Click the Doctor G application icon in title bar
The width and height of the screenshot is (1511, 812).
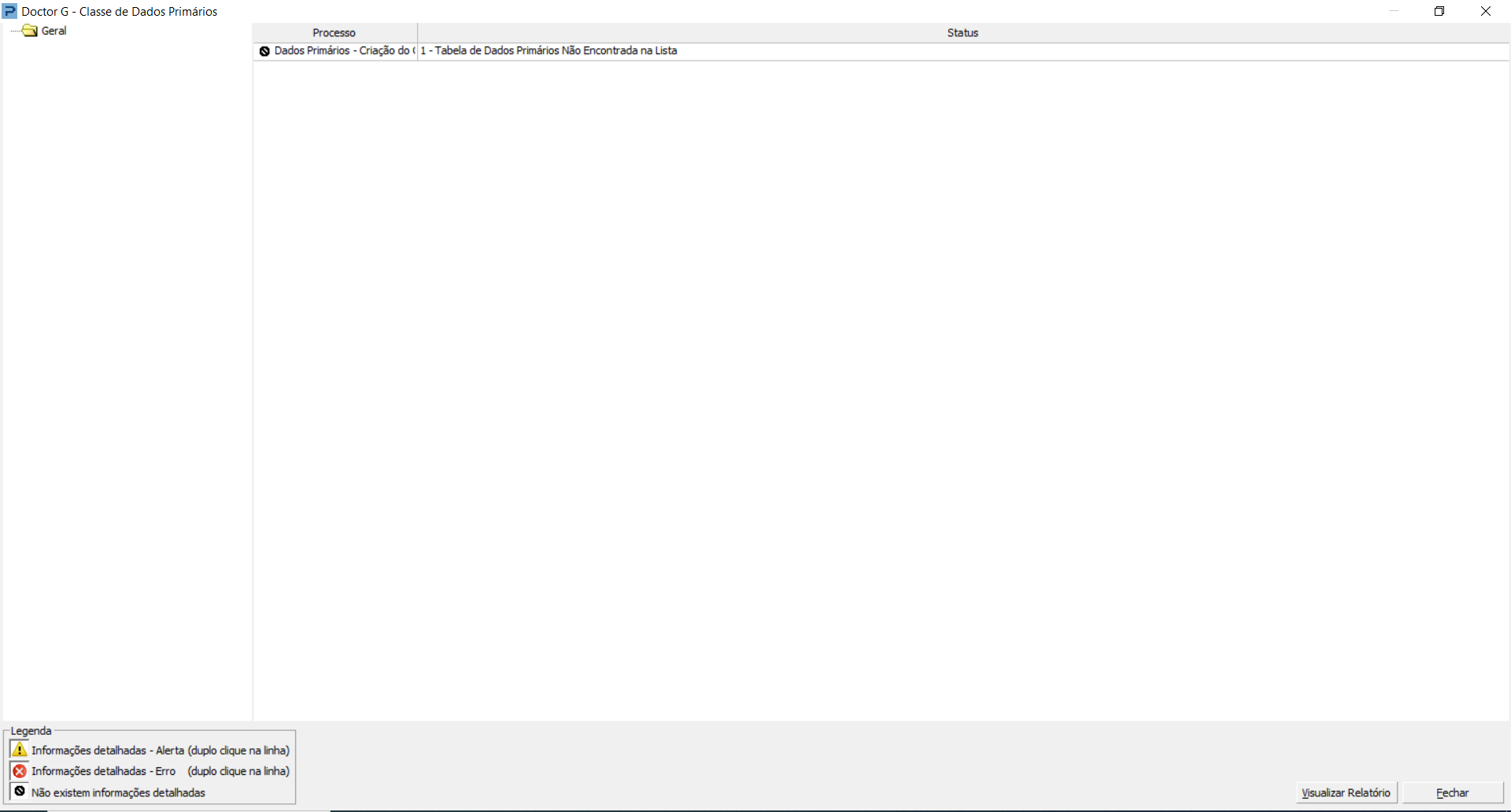[9, 11]
